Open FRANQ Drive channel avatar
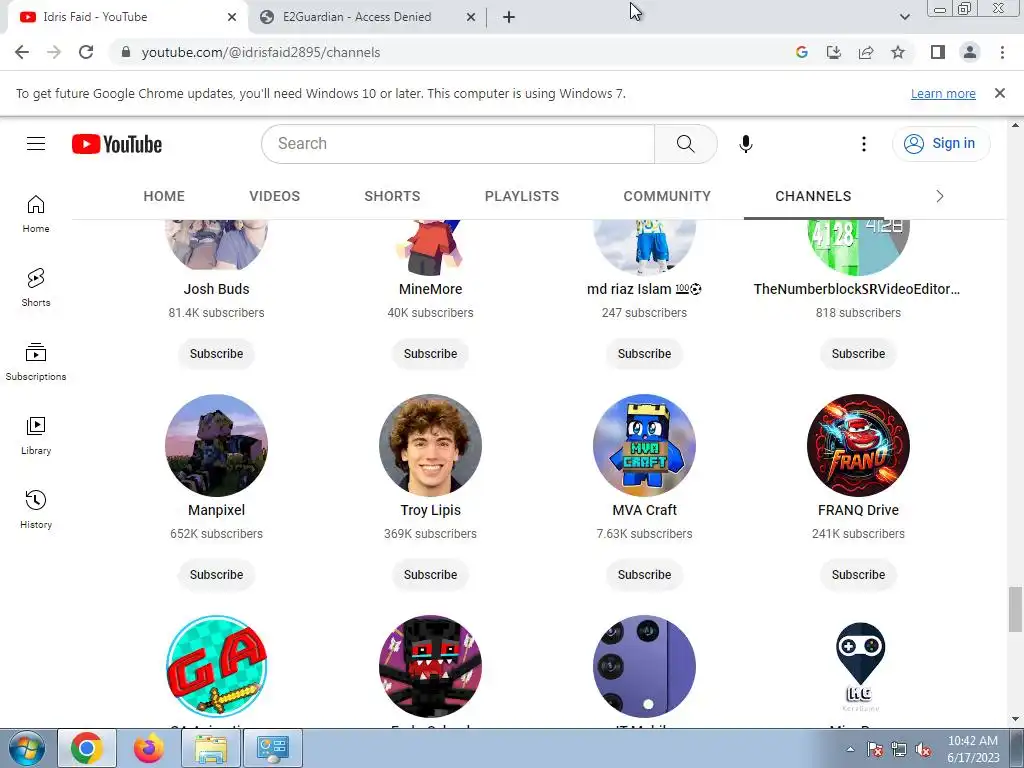 (858, 445)
